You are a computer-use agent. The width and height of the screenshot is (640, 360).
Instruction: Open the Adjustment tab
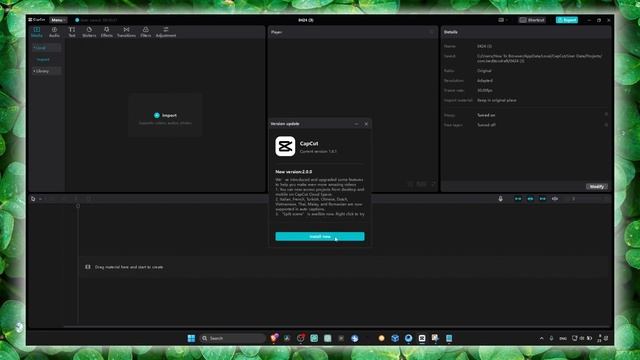[x=166, y=32]
